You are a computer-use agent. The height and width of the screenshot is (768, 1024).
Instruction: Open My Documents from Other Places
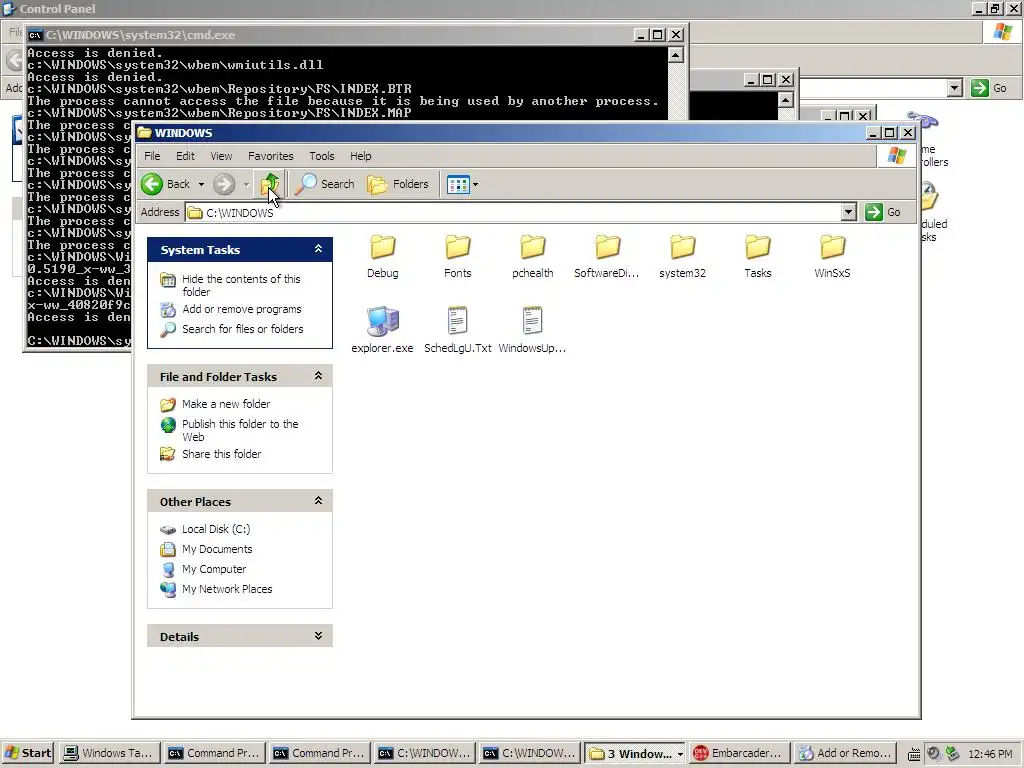point(217,549)
